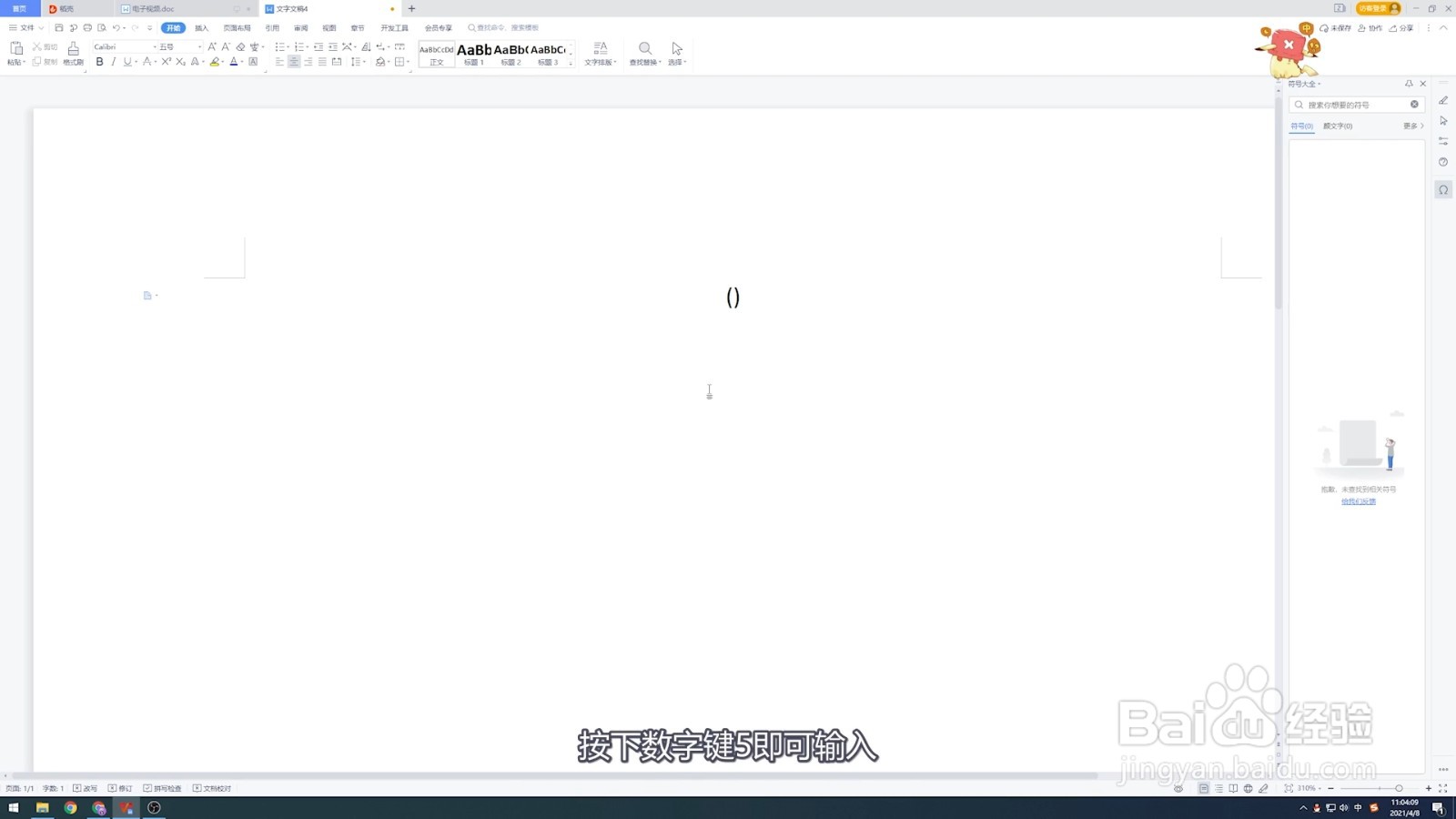Open the File (文件) menu dropdown
This screenshot has width=1456, height=819.
tap(25, 28)
